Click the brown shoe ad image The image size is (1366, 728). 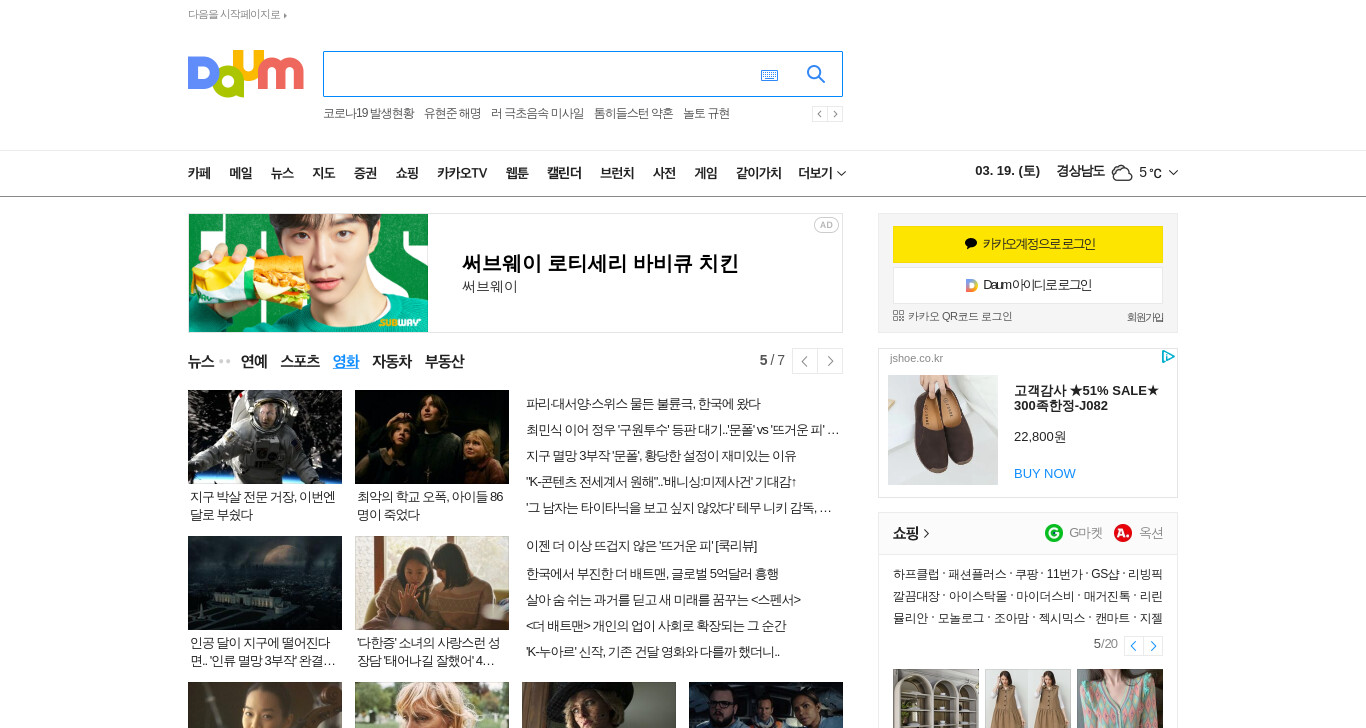click(943, 430)
